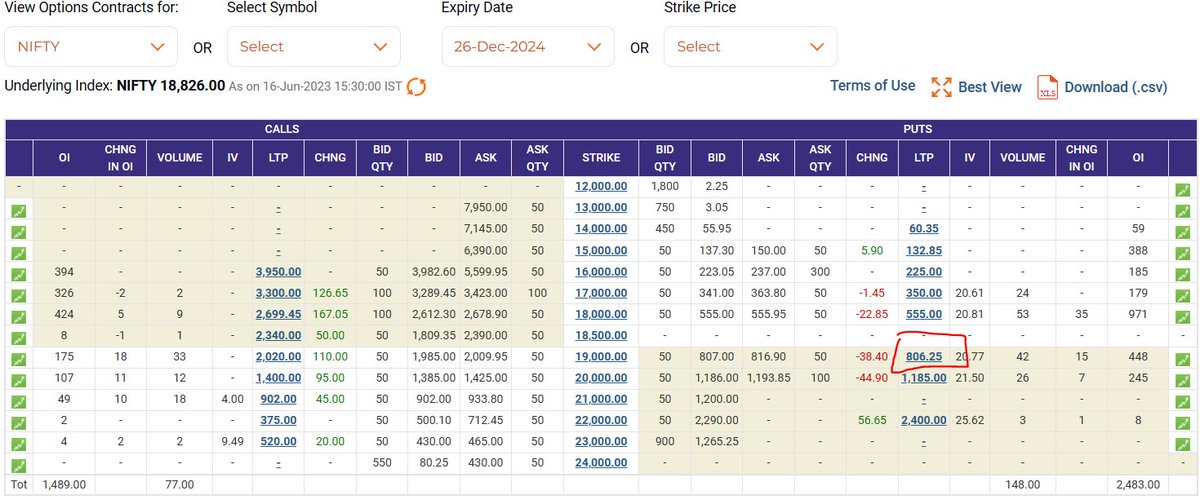
Task: Click the underlying NIFTY 18,826.00 value
Action: [x=171, y=86]
